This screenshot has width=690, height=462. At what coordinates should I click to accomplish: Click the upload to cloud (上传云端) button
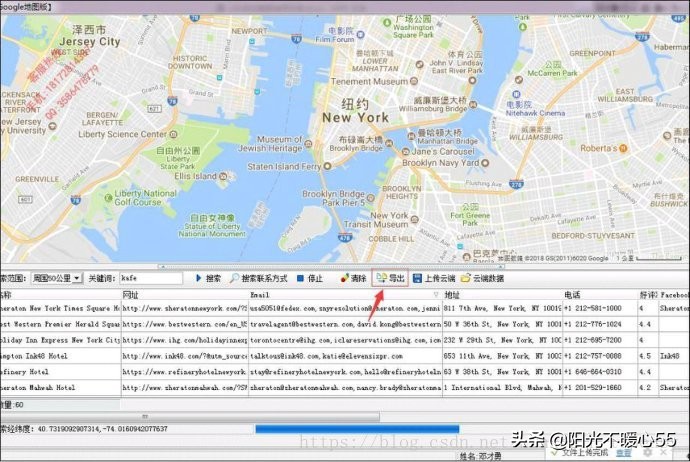pyautogui.click(x=434, y=278)
